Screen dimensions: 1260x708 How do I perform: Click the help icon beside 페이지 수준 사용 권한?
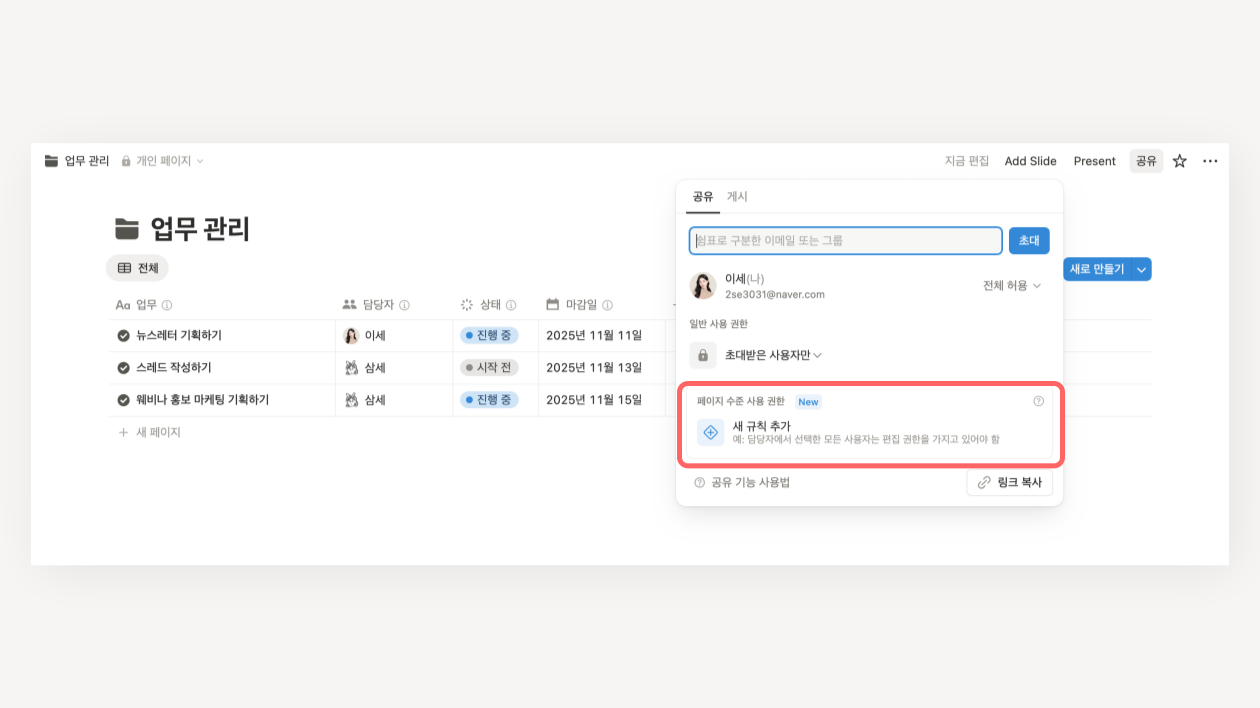tap(1038, 401)
